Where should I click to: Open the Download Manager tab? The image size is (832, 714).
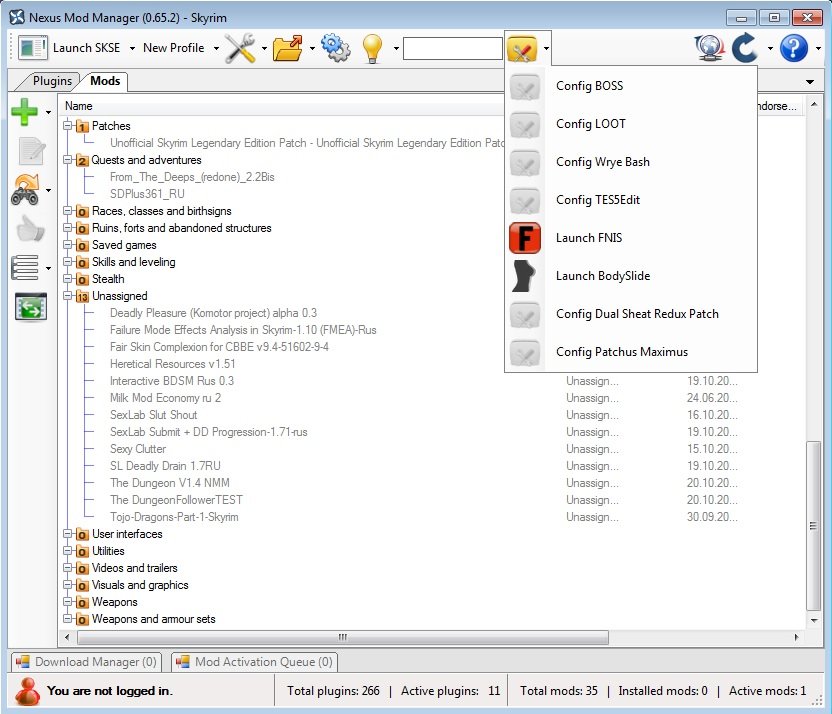[x=86, y=662]
